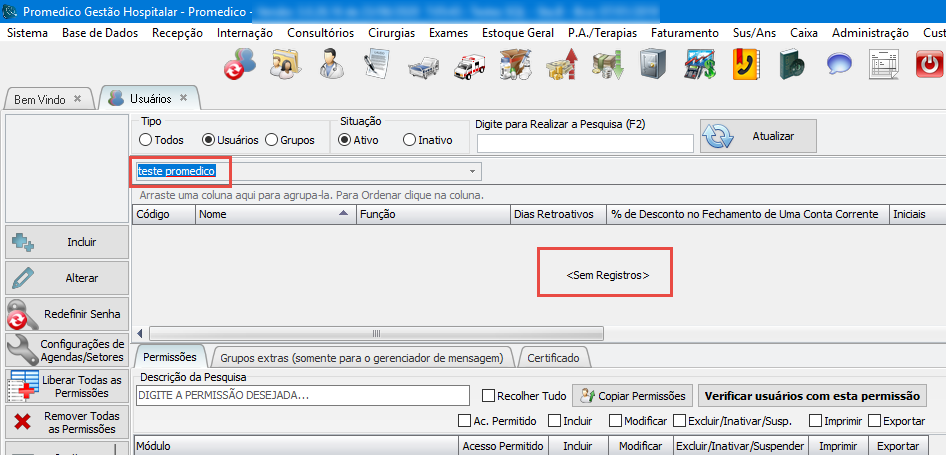Open the safe vault toolbar icon
The image size is (946, 455).
point(652,66)
